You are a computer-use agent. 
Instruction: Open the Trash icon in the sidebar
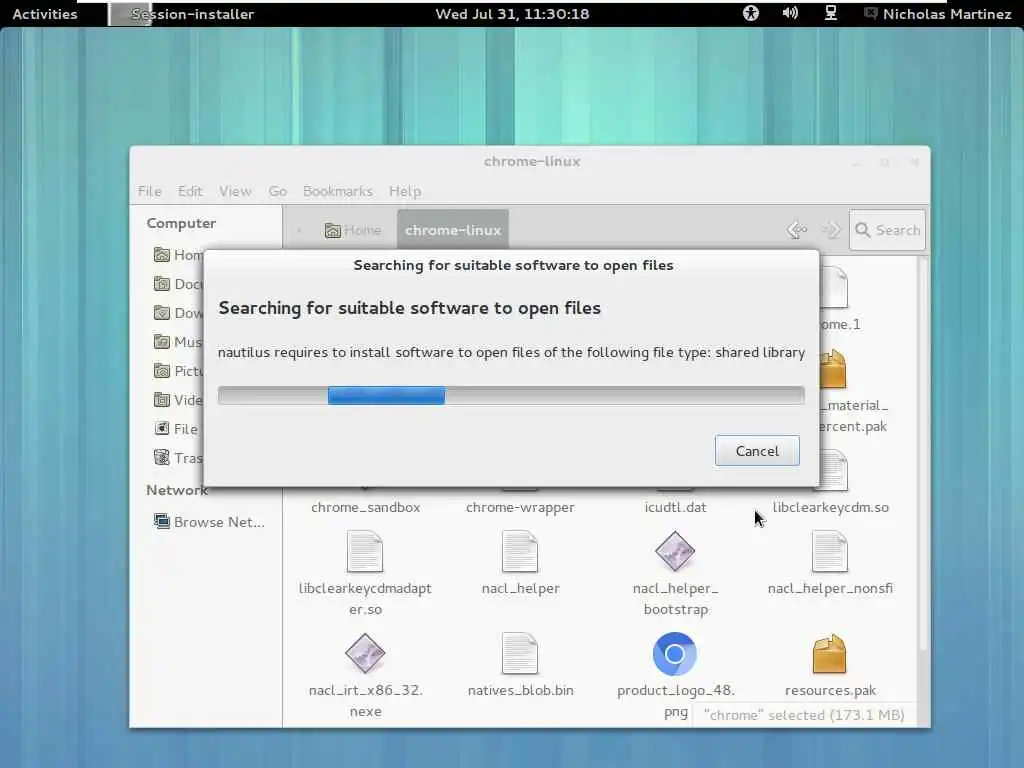162,457
